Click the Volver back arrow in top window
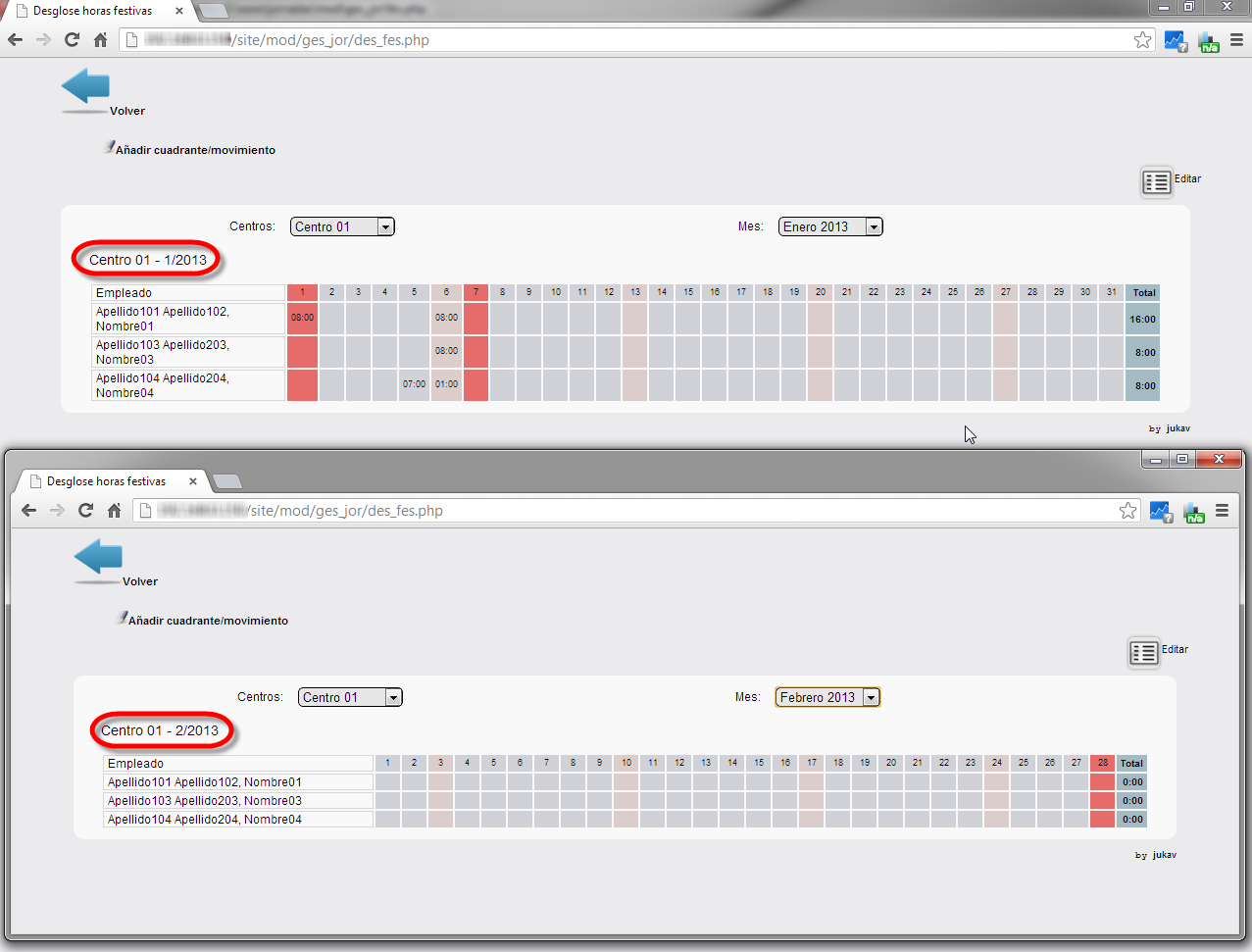 point(86,87)
